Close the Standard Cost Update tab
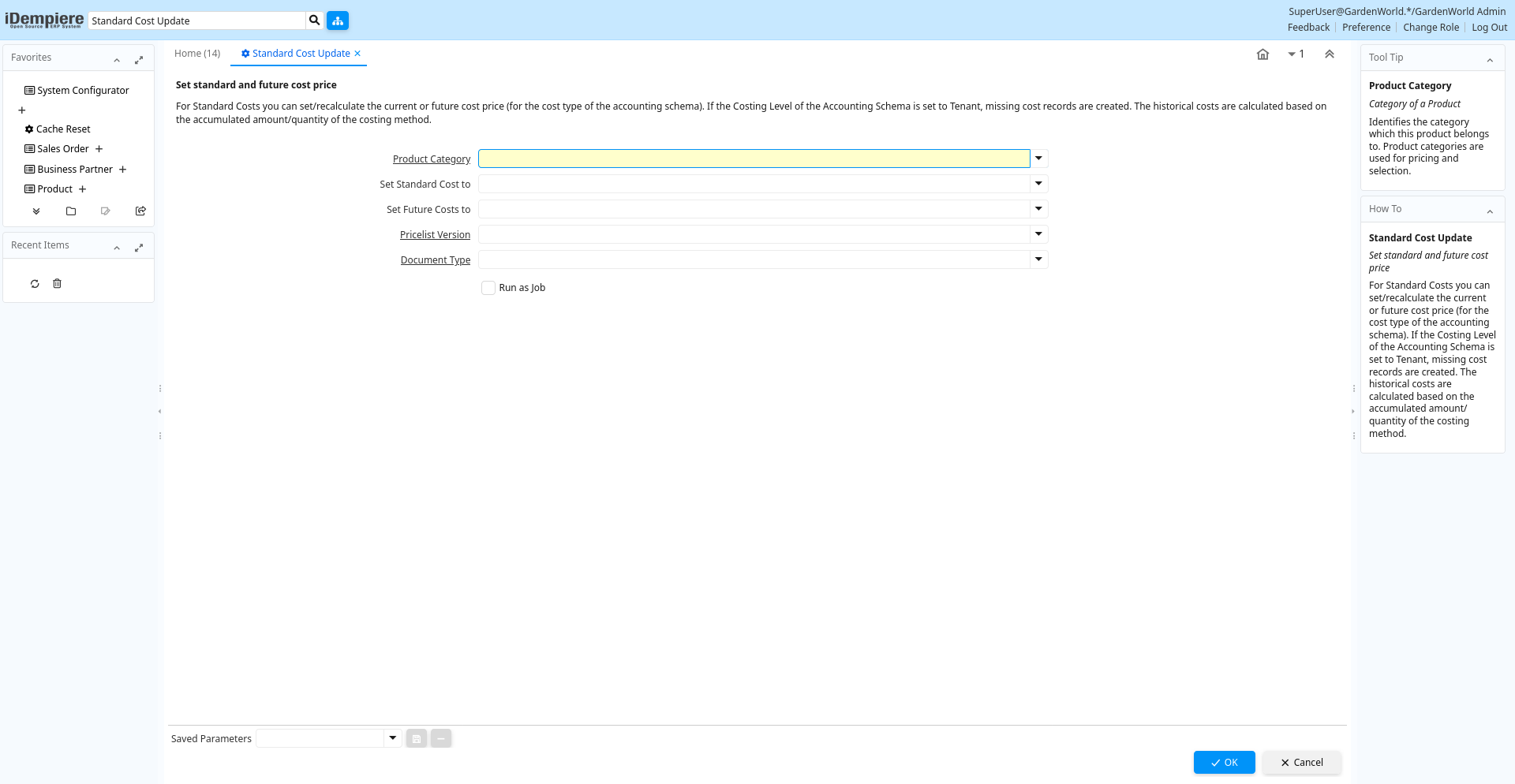The height and width of the screenshot is (784, 1515). pos(357,54)
